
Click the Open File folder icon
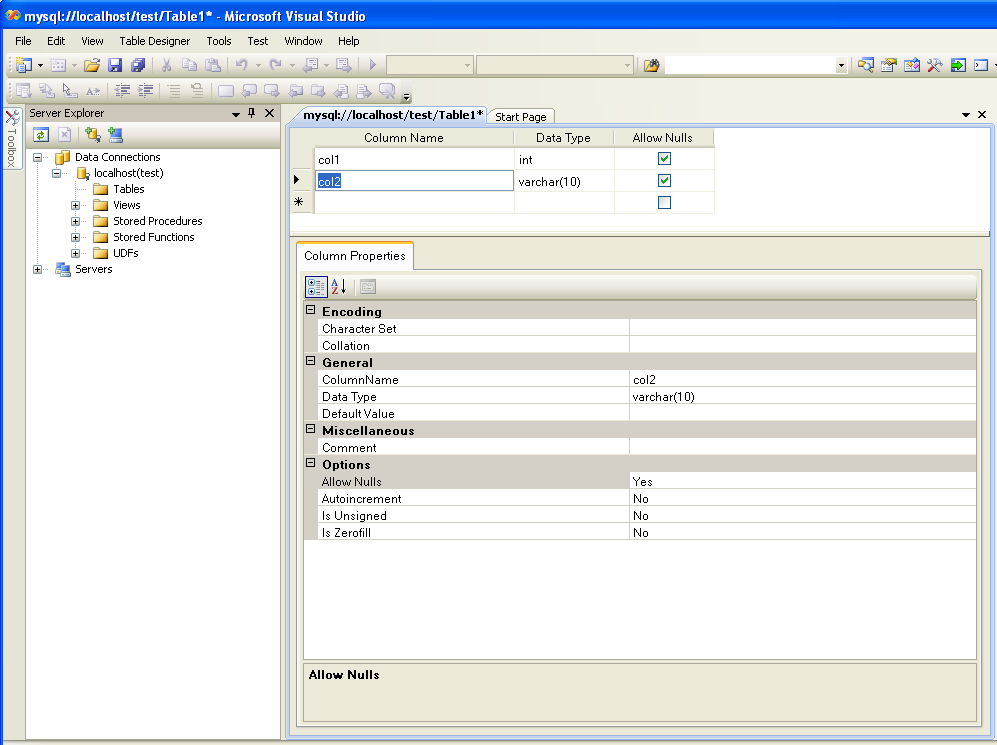click(x=92, y=65)
